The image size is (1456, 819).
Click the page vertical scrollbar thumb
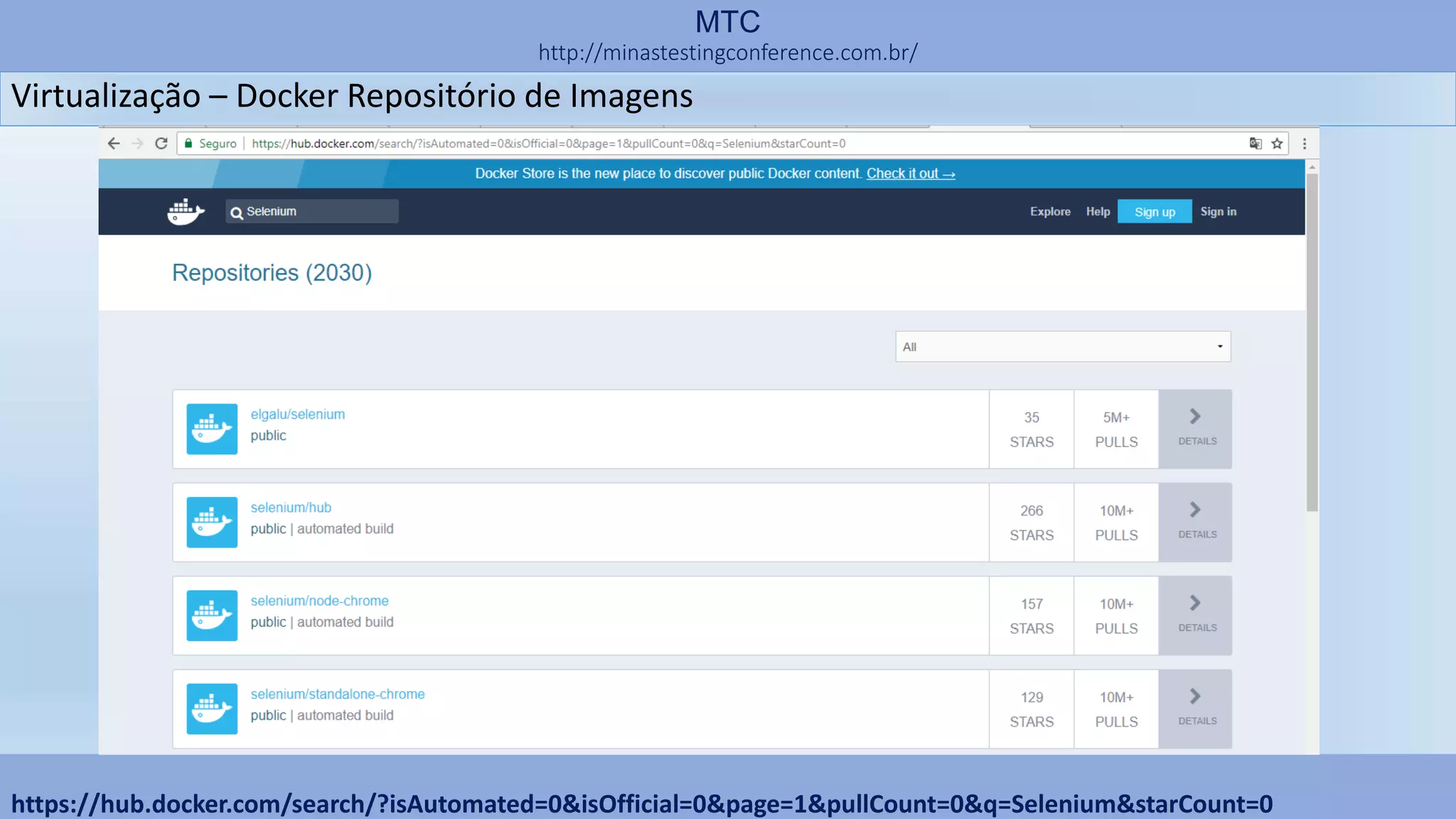coord(1312,343)
